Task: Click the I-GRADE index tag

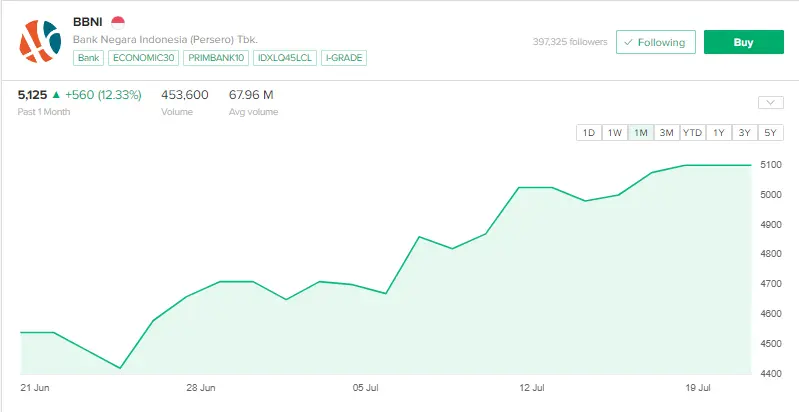Action: click(x=344, y=58)
